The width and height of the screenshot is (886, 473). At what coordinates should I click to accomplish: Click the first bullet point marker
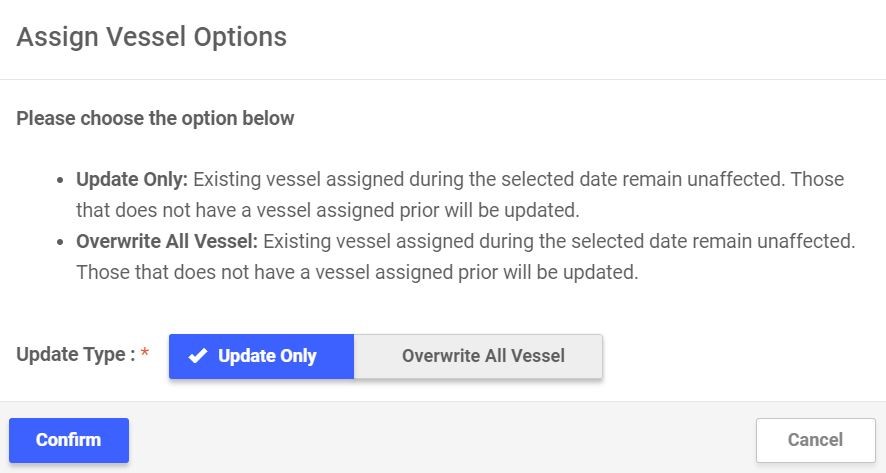point(61,181)
